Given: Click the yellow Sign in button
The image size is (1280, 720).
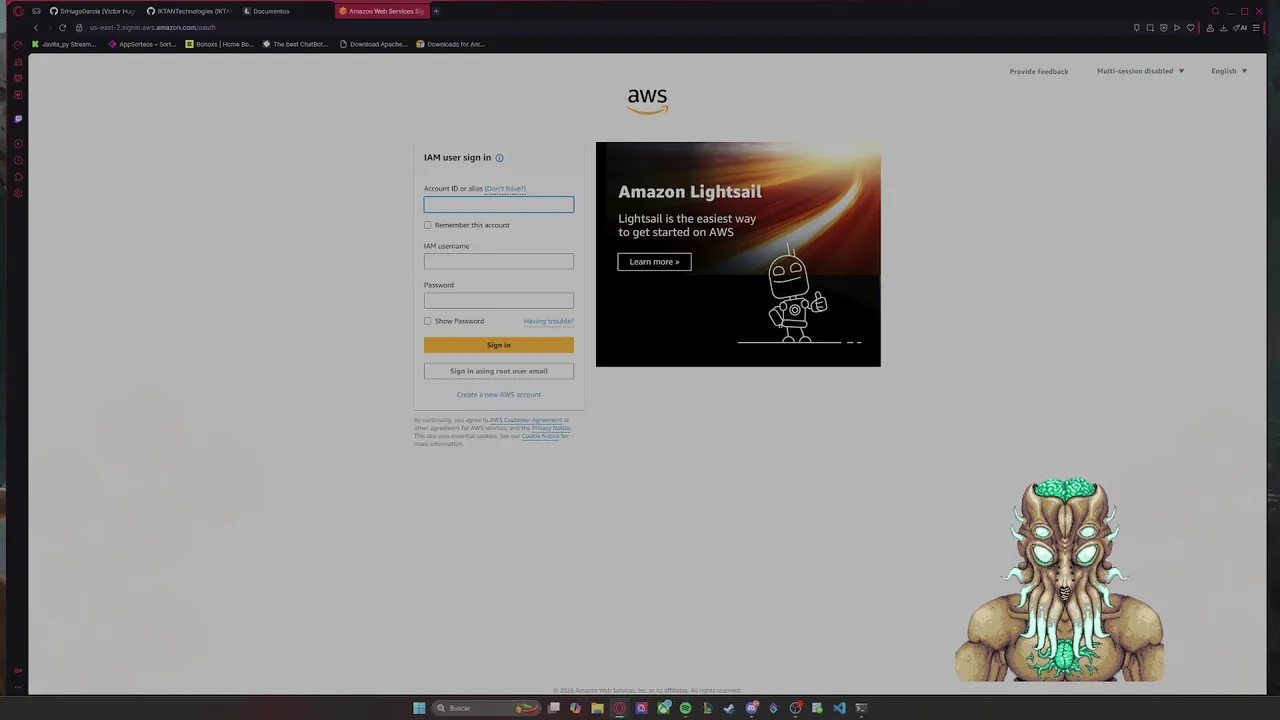Looking at the screenshot, I should click(x=499, y=345).
